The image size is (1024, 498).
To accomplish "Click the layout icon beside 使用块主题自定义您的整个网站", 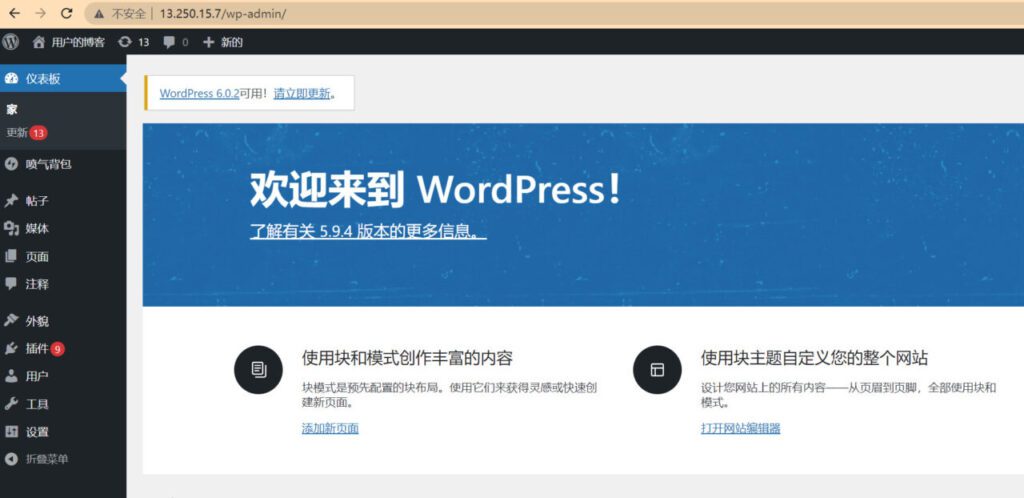I will click(657, 370).
